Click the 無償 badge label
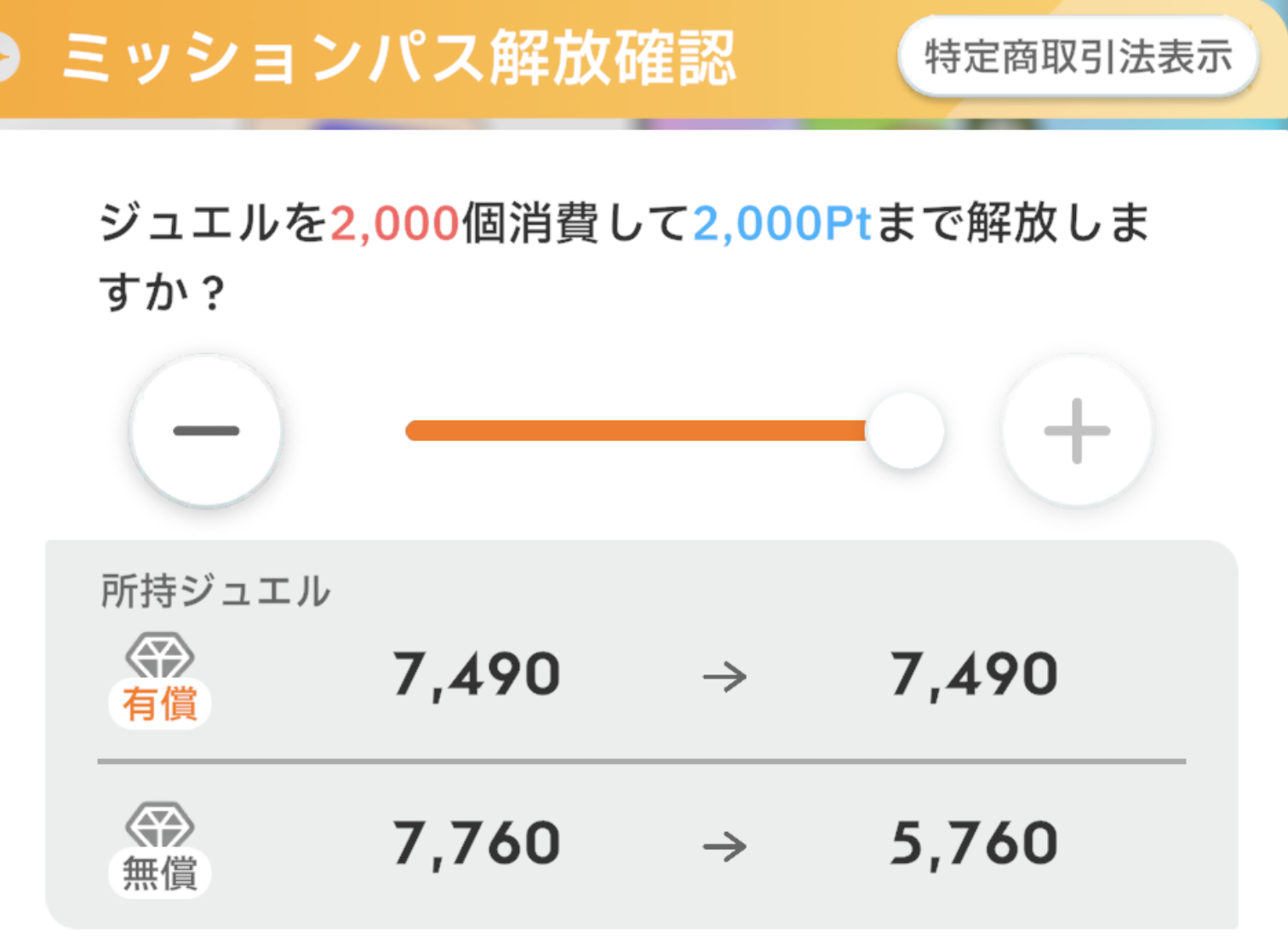The image size is (1288, 942). coord(159,874)
